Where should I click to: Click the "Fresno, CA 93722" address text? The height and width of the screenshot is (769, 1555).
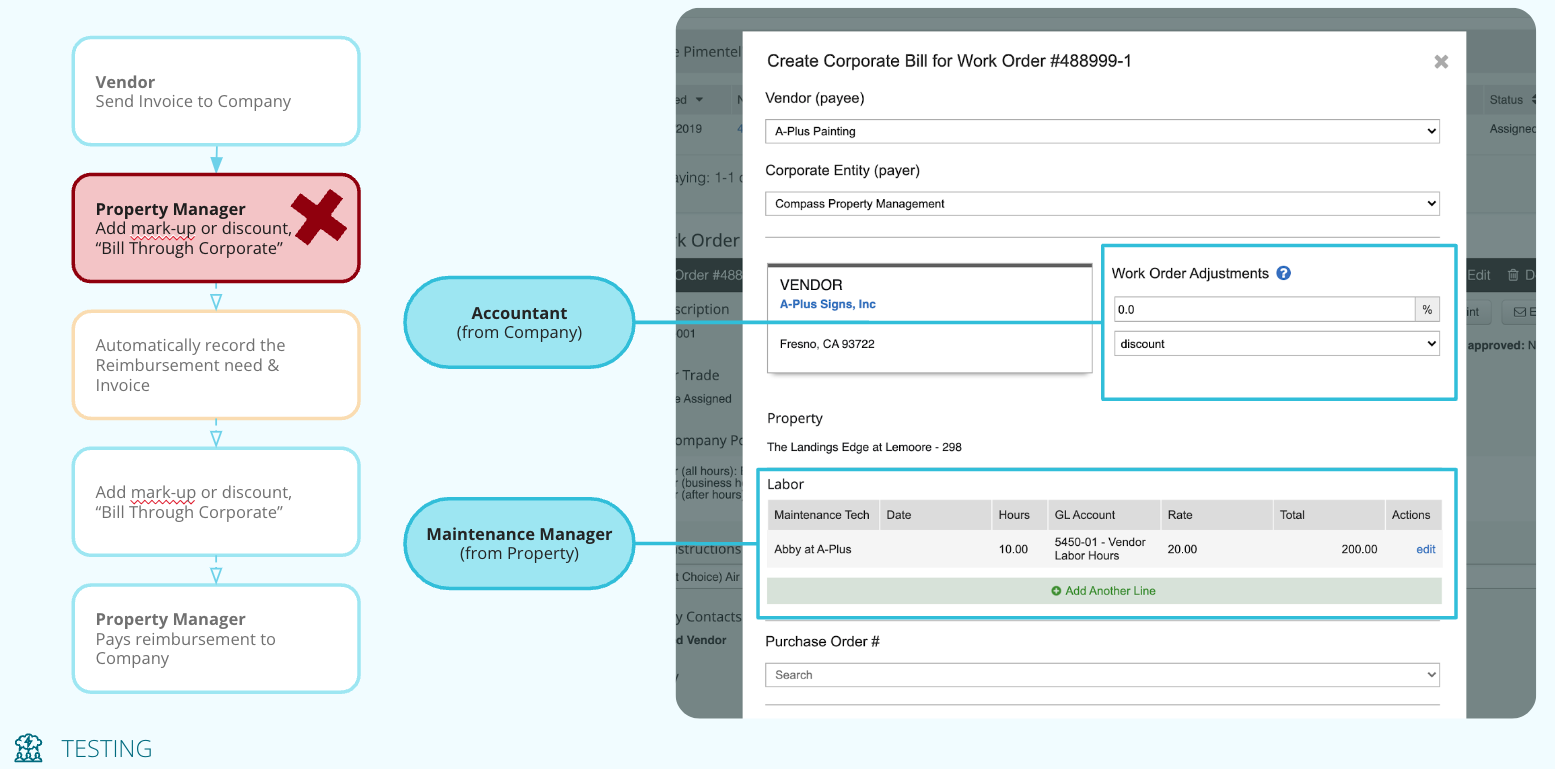826,344
